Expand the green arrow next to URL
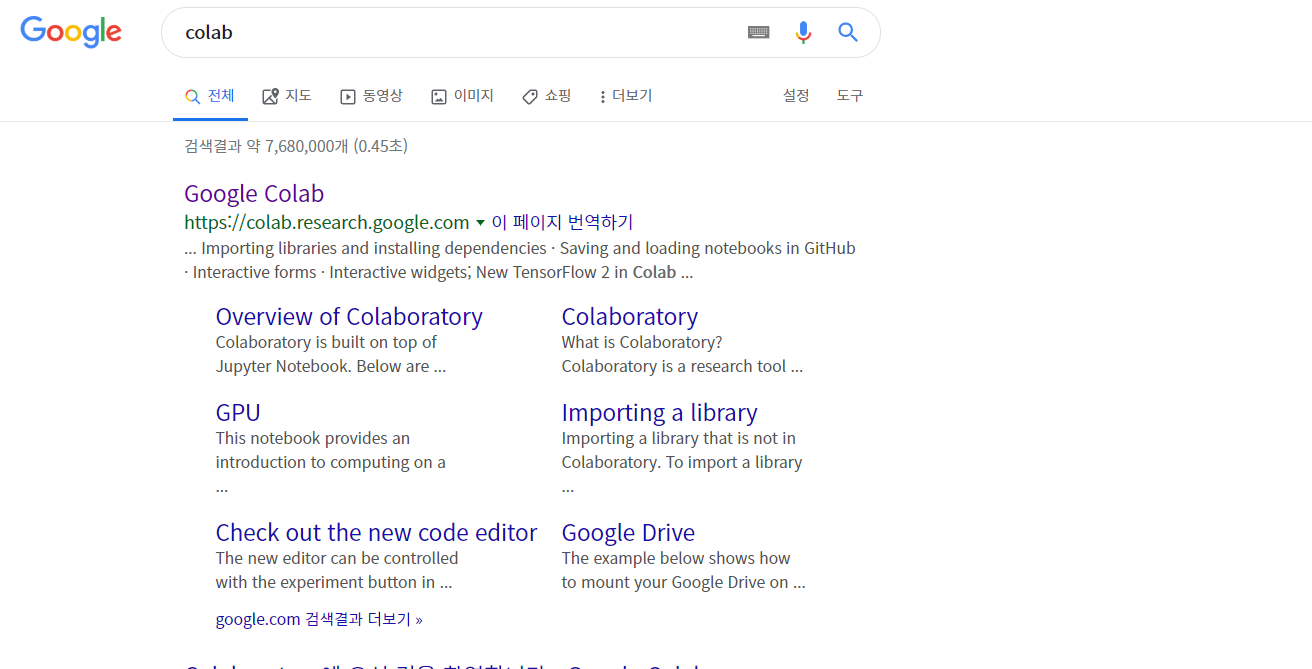Image resolution: width=1312 pixels, height=669 pixels. [480, 223]
